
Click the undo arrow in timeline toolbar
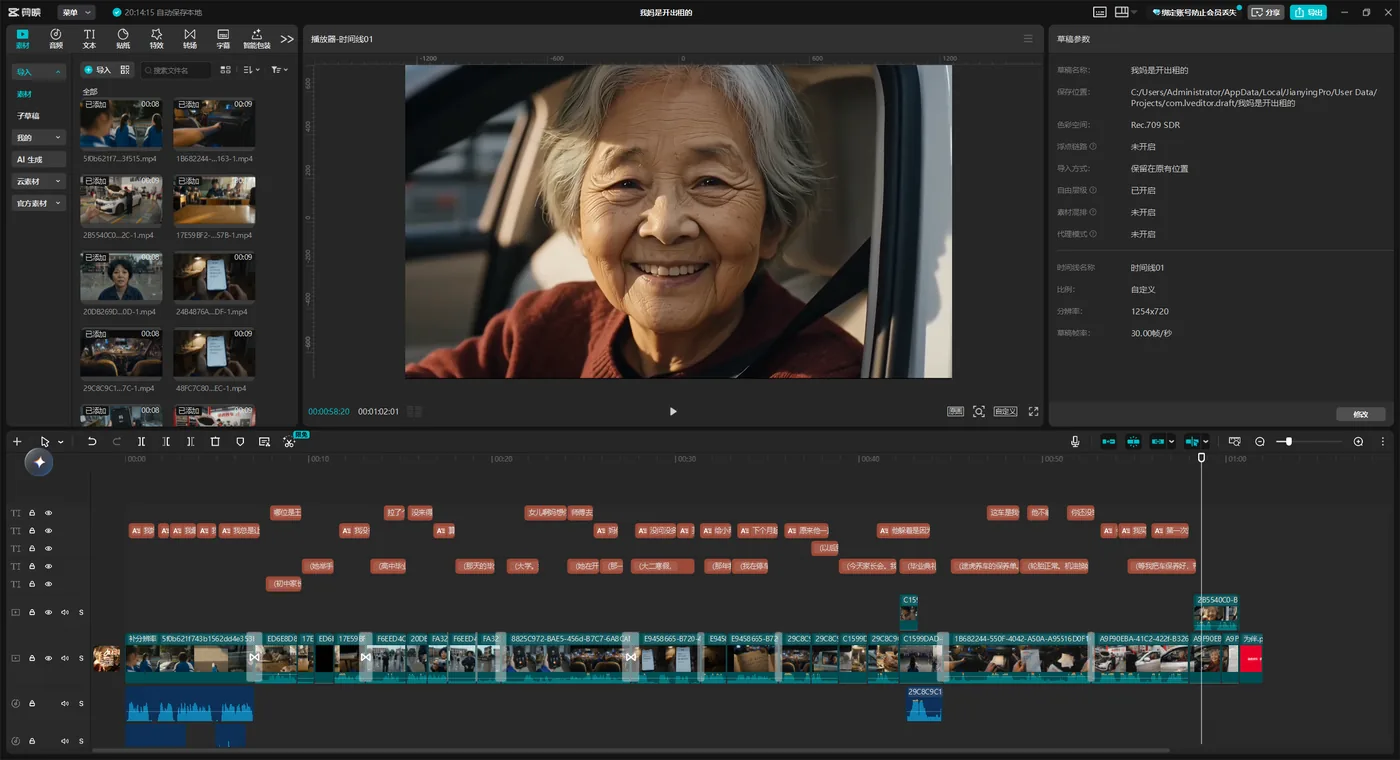click(x=92, y=441)
